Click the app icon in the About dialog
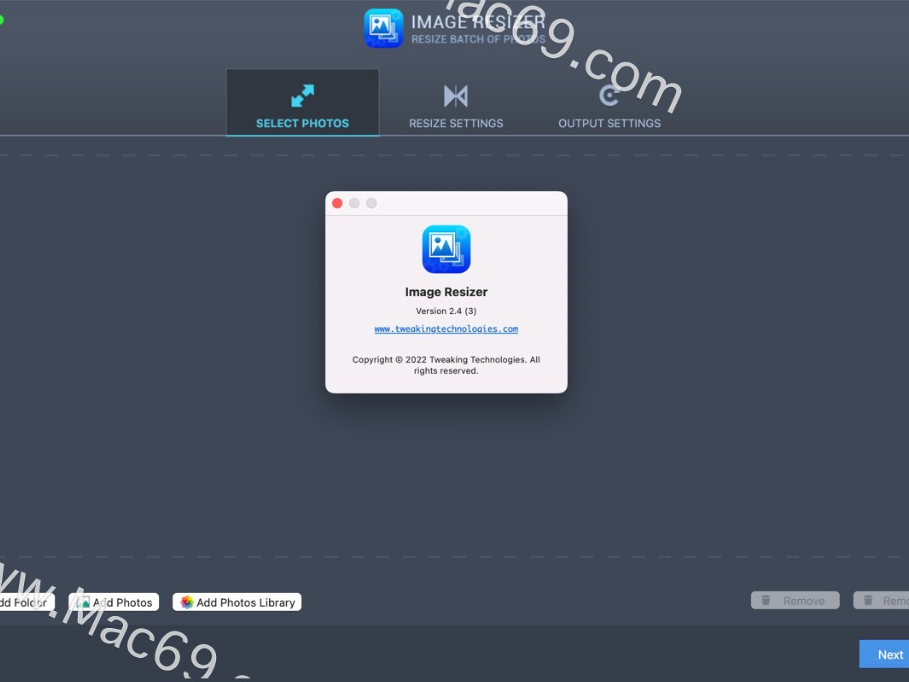This screenshot has width=909, height=682. (446, 248)
